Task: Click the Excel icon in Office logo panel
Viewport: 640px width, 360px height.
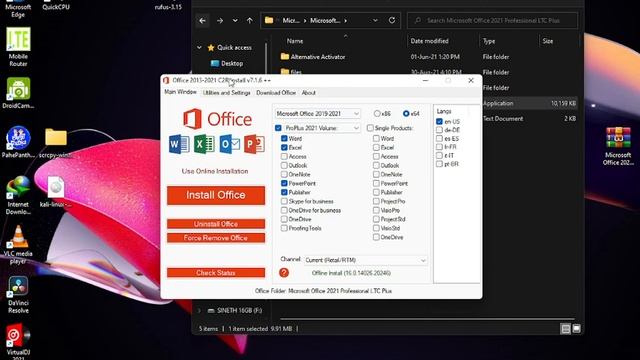Action: point(204,144)
